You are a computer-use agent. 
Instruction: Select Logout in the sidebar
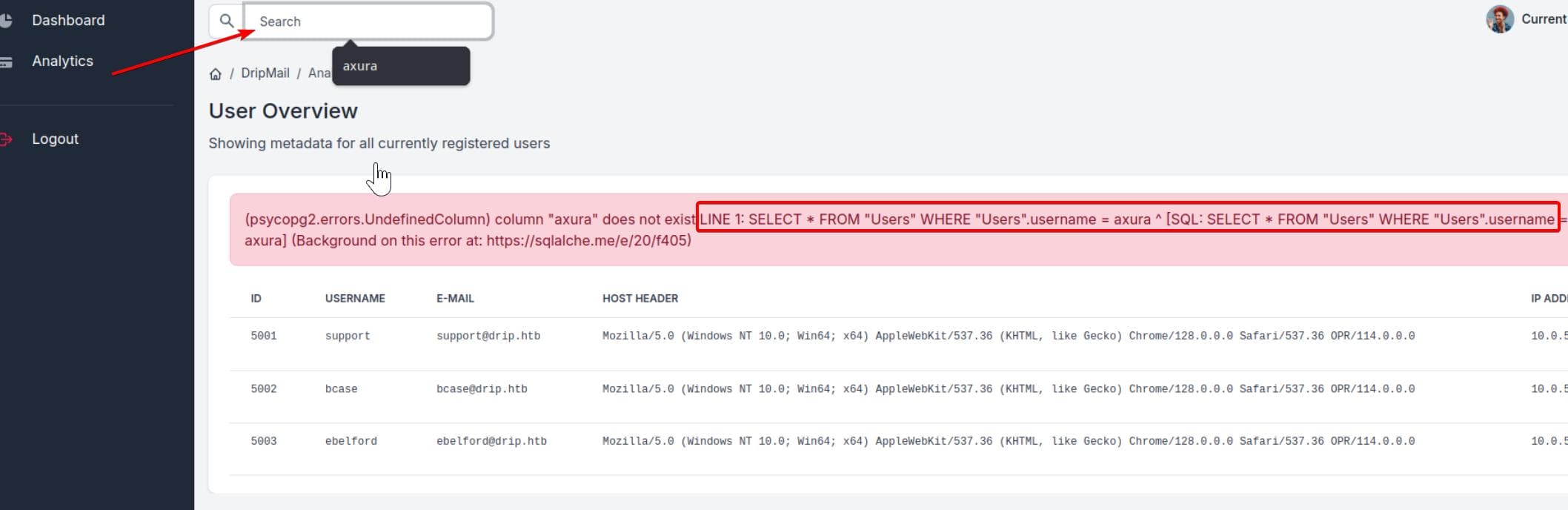tap(55, 139)
